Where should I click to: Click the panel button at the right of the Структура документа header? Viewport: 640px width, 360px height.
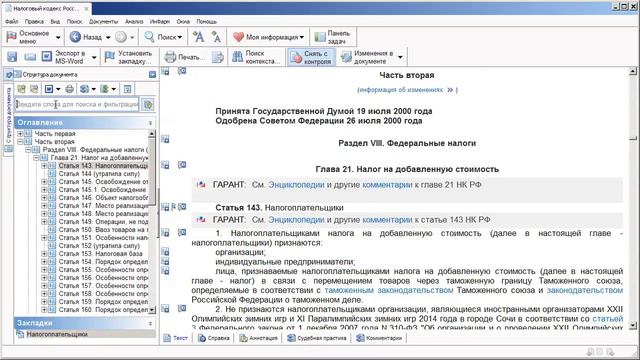[152, 75]
